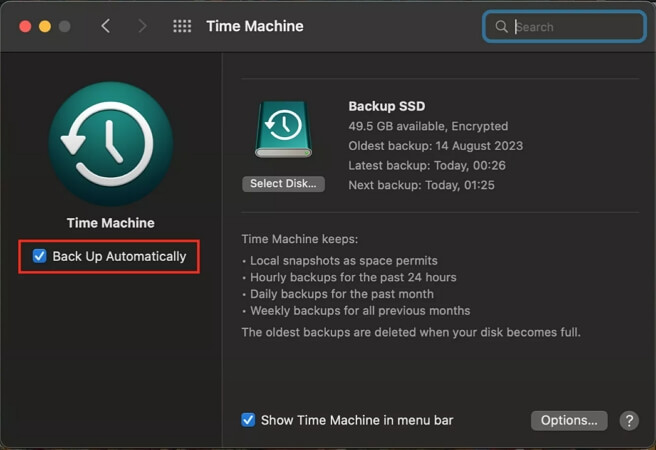Click the Time Machine label under the icon
Screen dimensions: 656x450
coord(110,223)
